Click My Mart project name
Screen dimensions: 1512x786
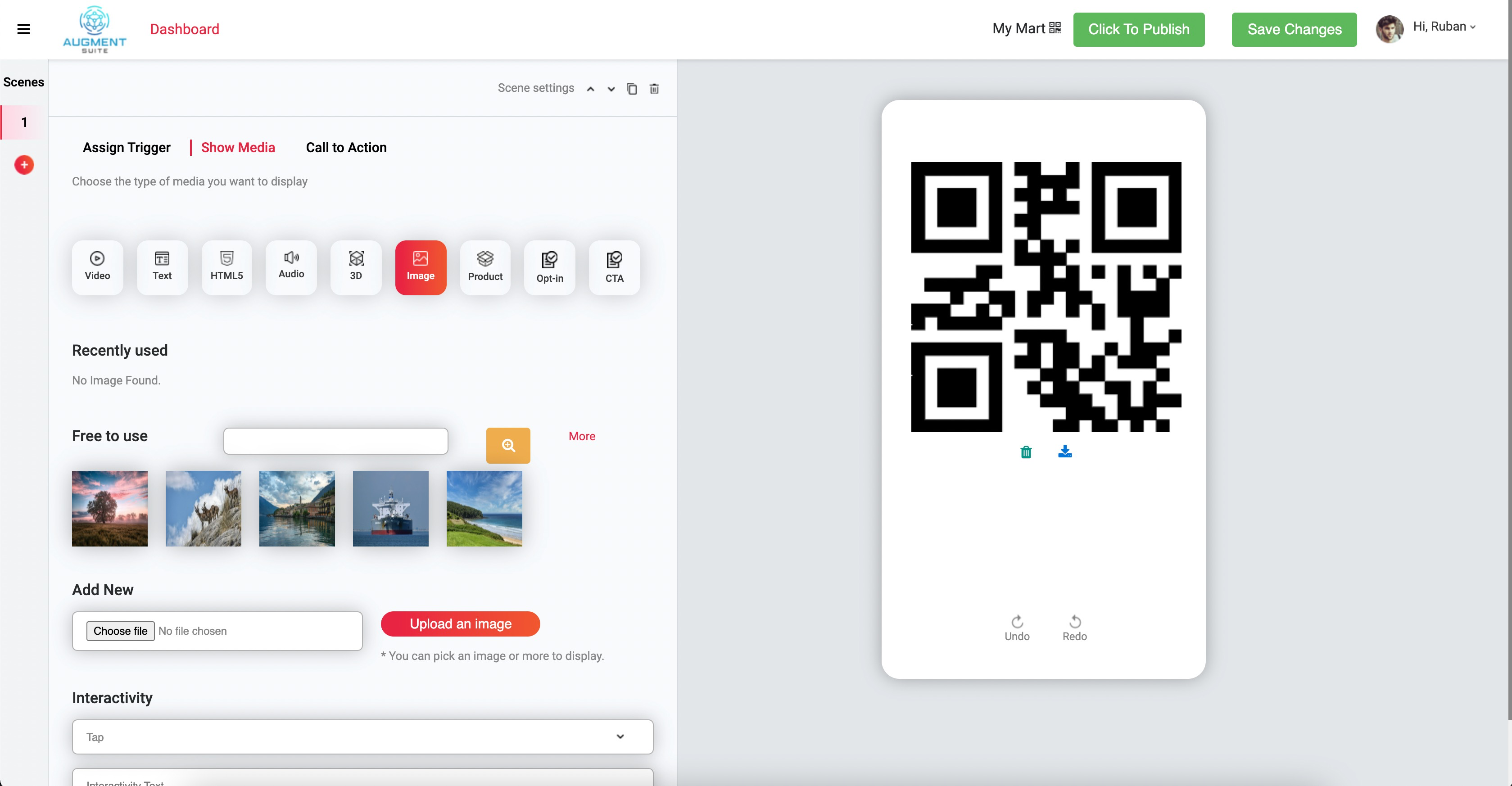tap(1019, 28)
